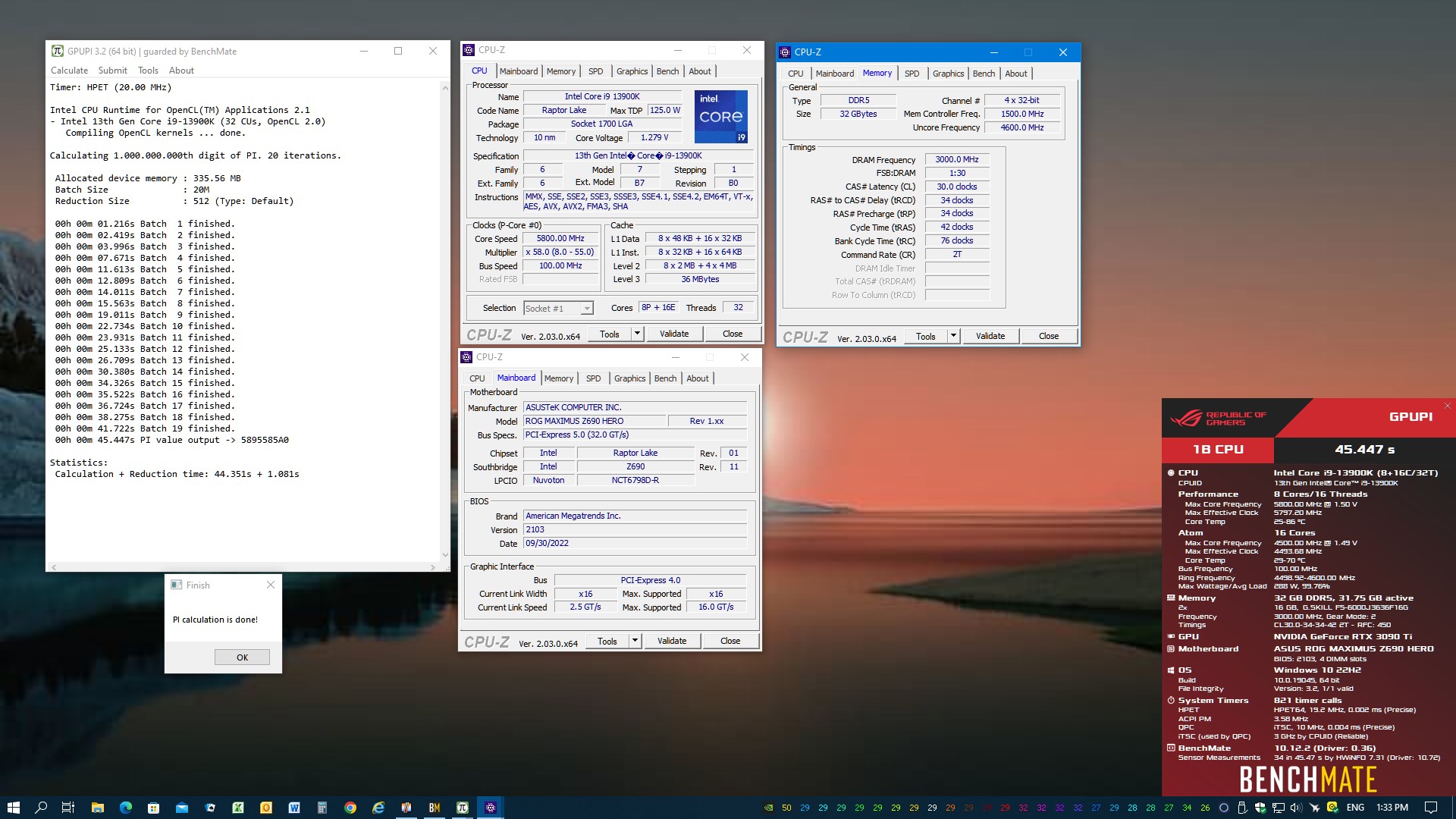Image resolution: width=1456 pixels, height=819 pixels.
Task: Open network status tray icon
Action: click(1279, 808)
